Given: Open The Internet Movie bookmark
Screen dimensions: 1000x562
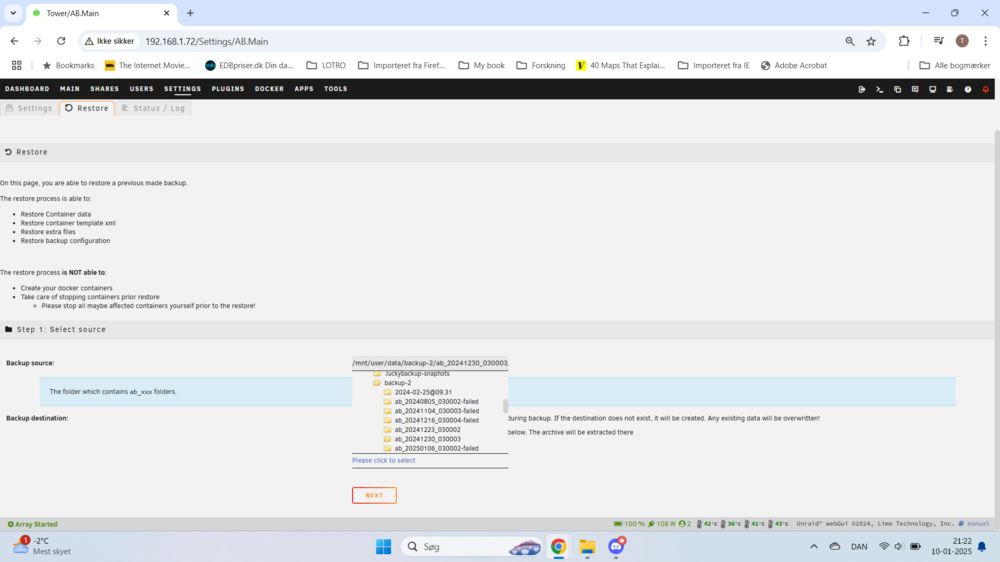Looking at the screenshot, I should pos(147,65).
